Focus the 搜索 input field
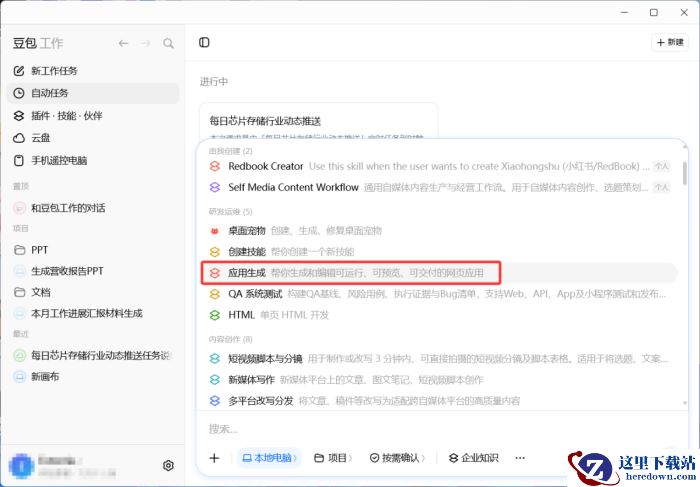This screenshot has height=487, width=700. tap(439, 429)
